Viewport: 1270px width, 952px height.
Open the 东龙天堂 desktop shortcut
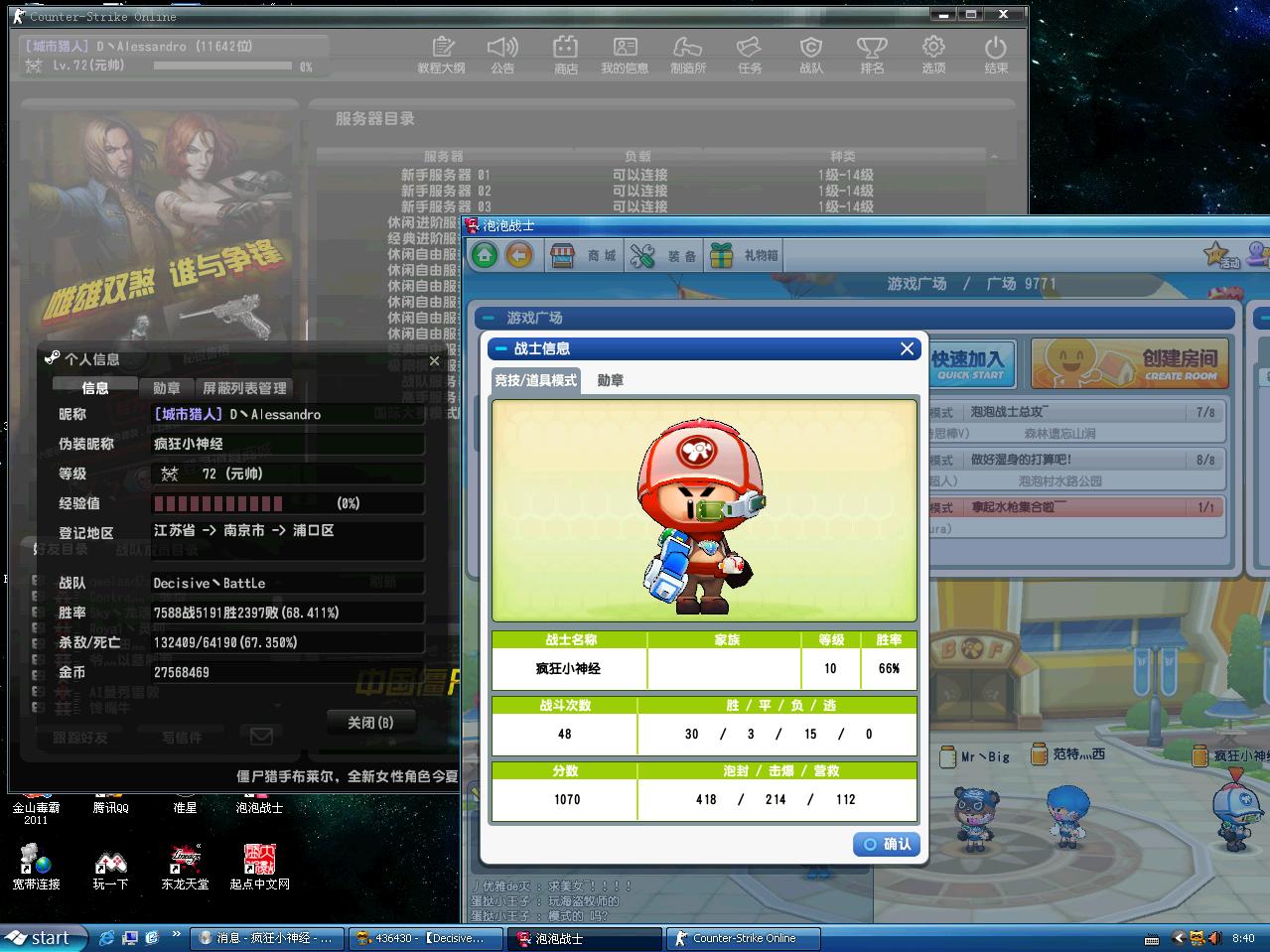click(x=185, y=867)
